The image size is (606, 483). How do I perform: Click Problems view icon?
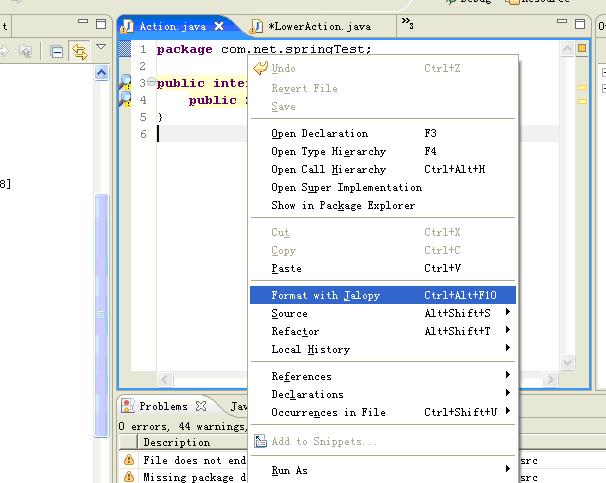[128, 406]
